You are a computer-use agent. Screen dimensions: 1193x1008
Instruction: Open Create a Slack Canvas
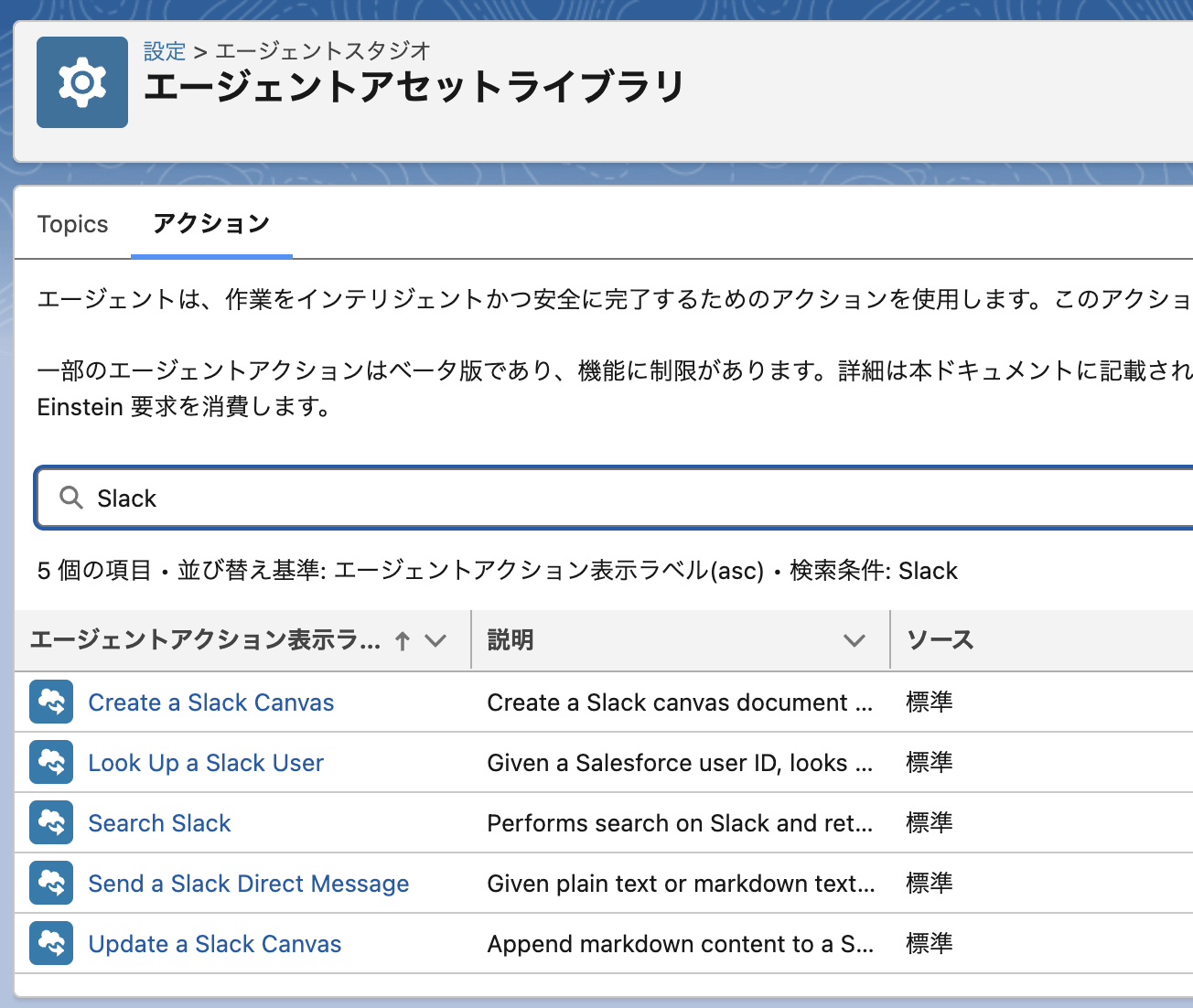point(210,702)
